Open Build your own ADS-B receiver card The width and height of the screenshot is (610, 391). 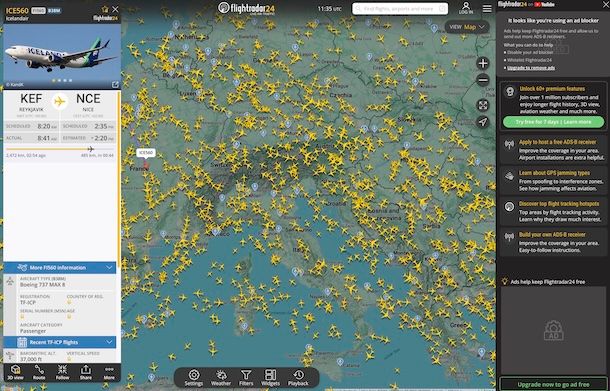[554, 242]
